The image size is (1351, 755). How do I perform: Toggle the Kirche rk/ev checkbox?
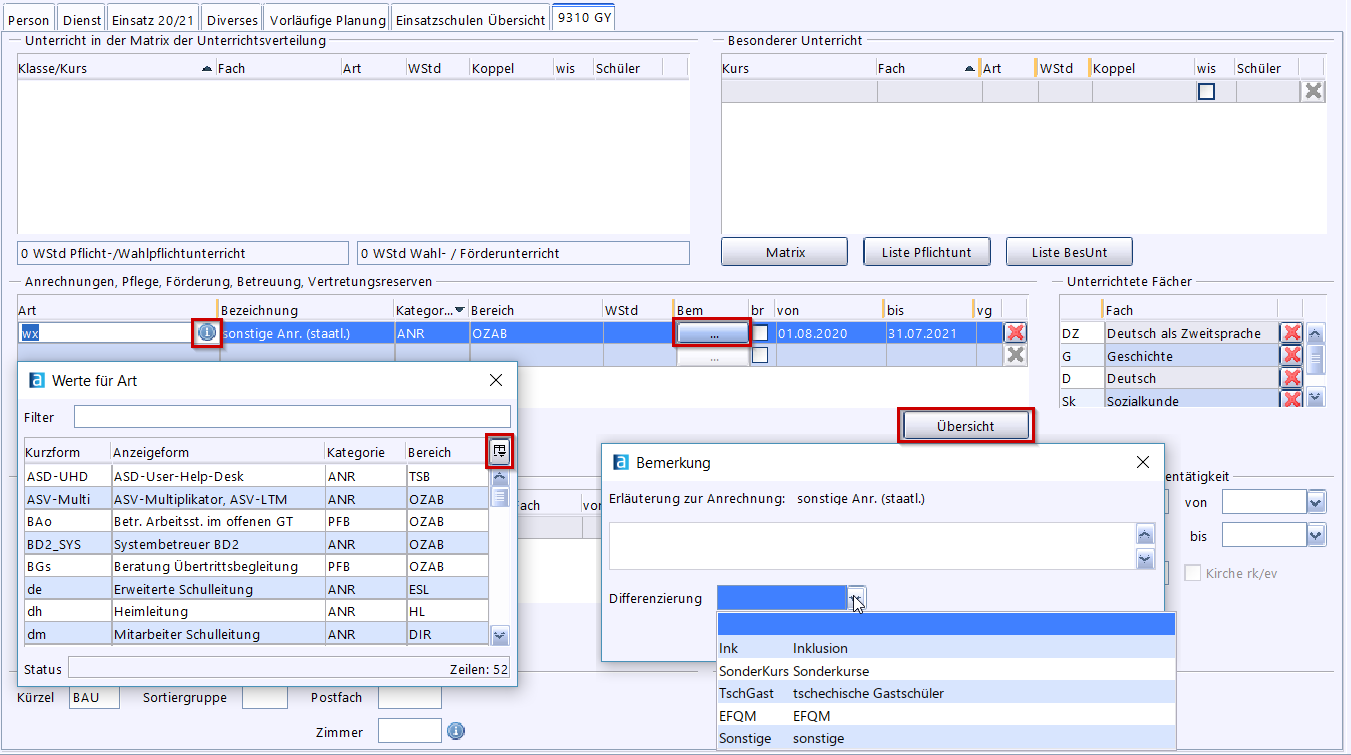tap(1192, 573)
